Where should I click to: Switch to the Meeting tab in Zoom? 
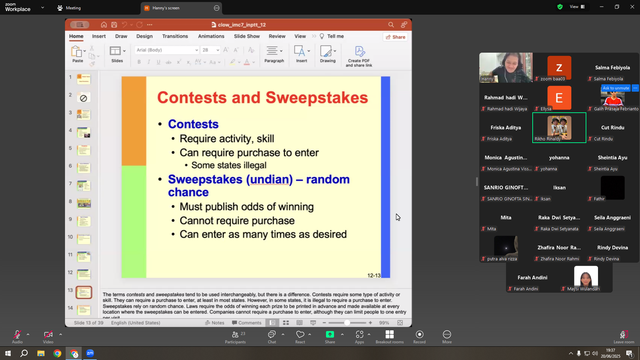click(x=69, y=8)
